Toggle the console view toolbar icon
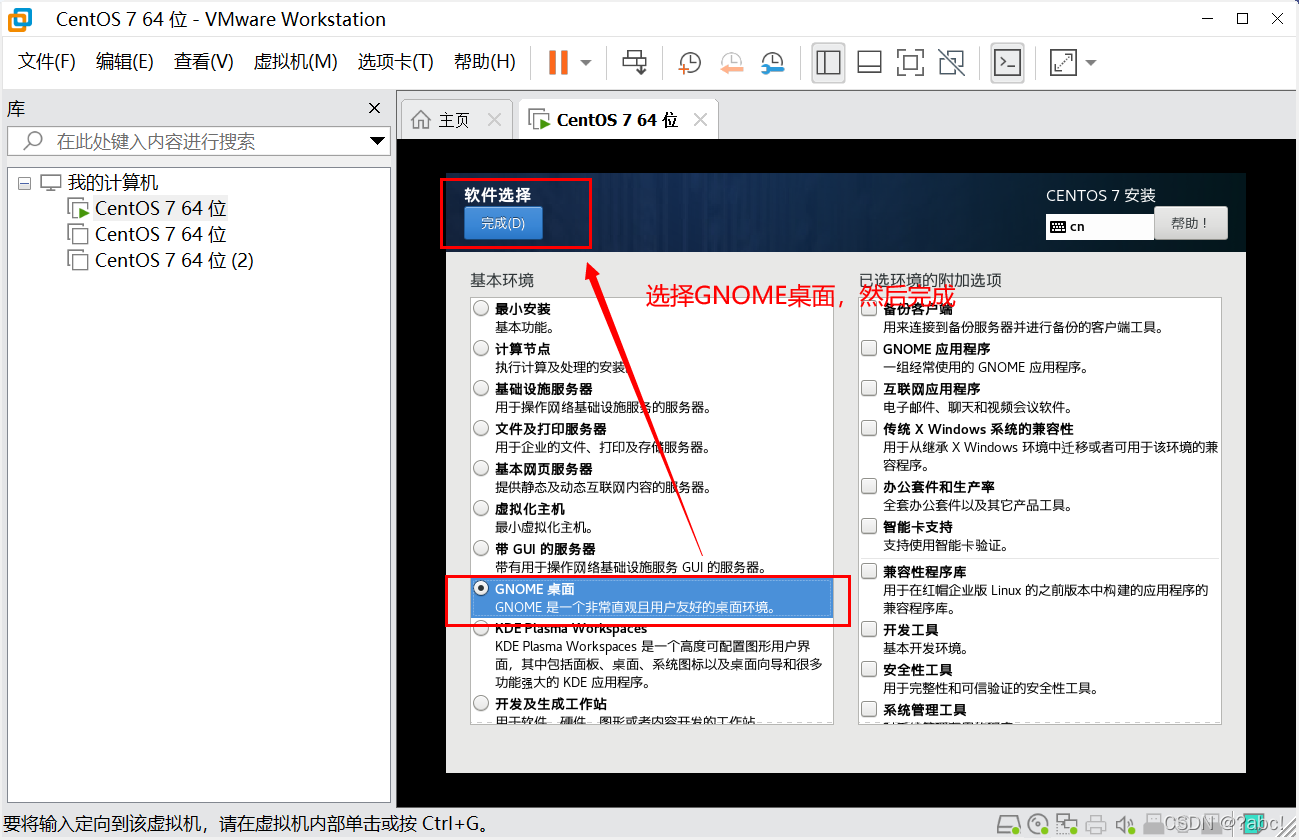Viewport: 1299px width, 840px height. coord(1007,62)
